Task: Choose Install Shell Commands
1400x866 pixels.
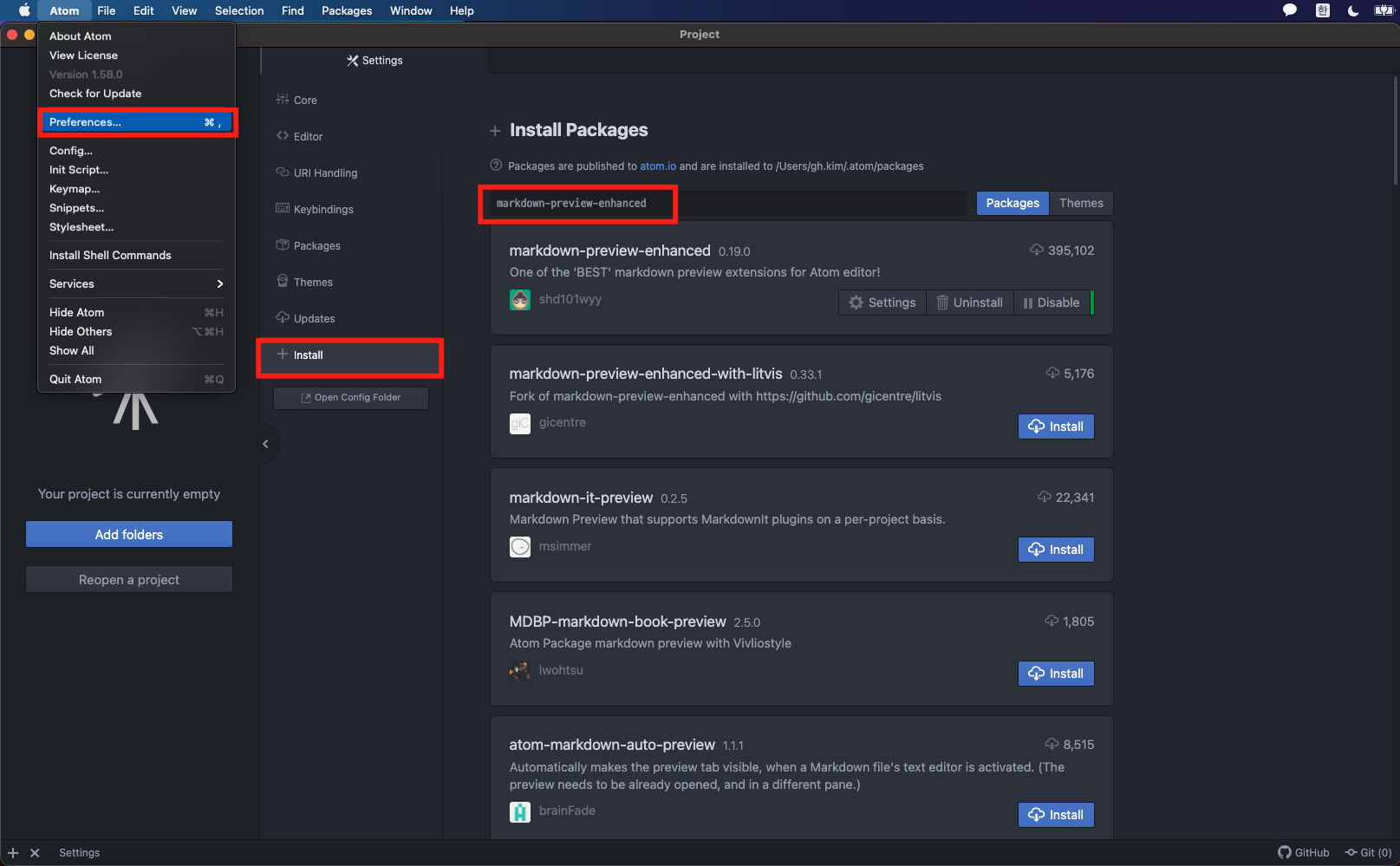Action: coord(136,255)
